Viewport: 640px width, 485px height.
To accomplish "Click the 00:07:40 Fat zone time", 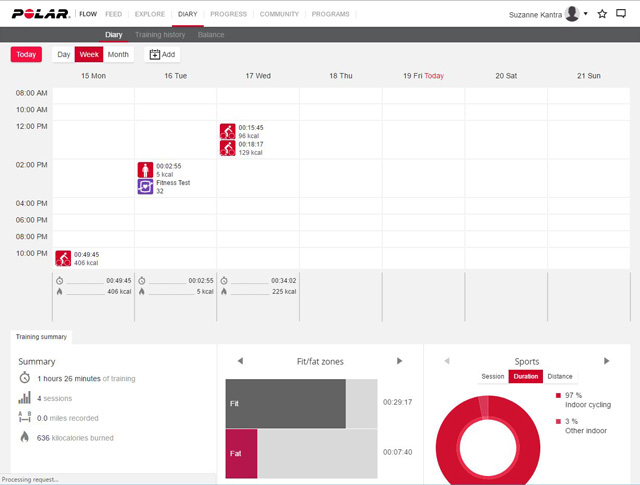I will click(x=398, y=452).
